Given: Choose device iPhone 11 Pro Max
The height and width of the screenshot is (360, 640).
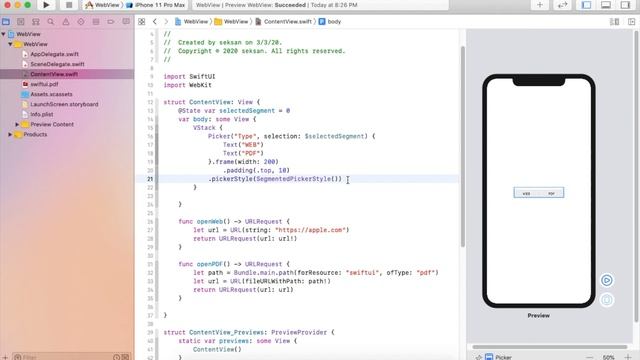Looking at the screenshot, I should point(155,5).
